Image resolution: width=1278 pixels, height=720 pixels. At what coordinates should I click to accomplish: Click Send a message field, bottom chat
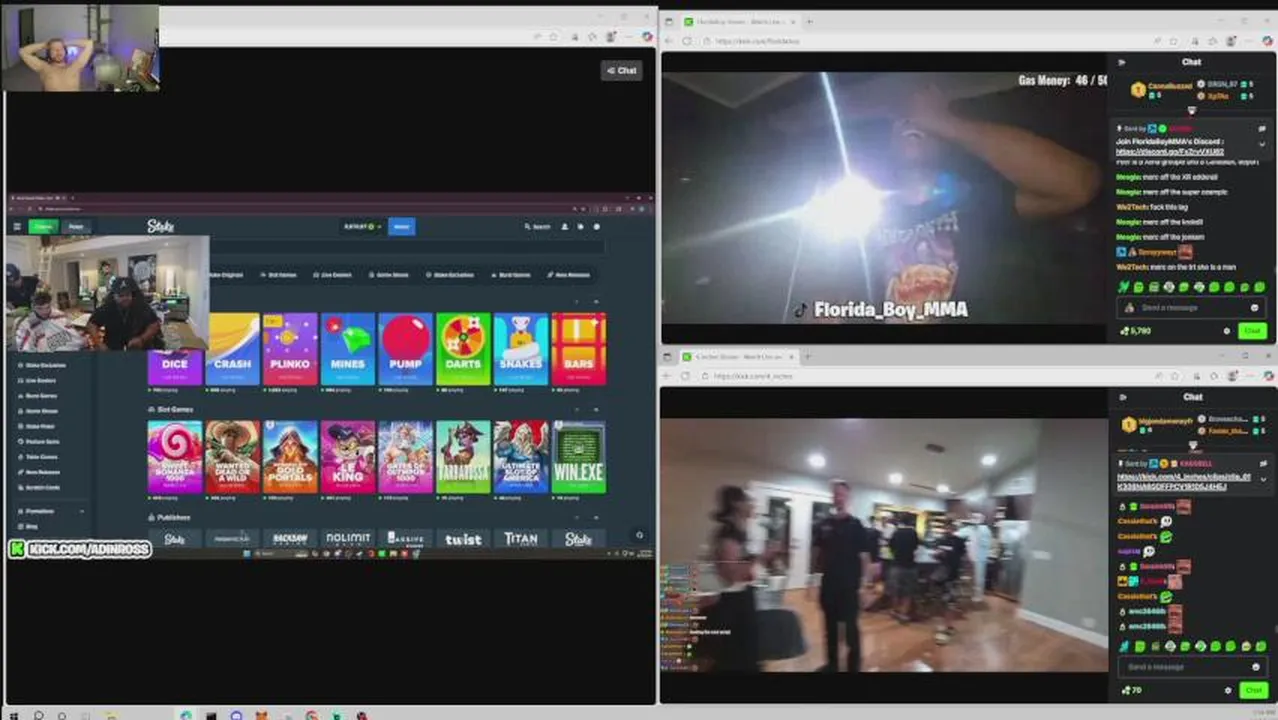point(1191,667)
